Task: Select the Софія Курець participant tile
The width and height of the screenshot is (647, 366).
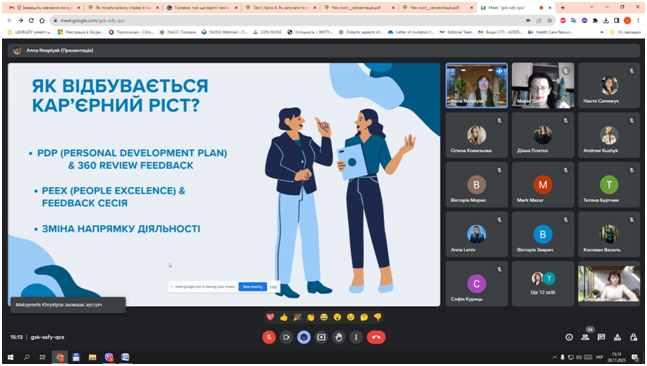Action: coord(477,283)
